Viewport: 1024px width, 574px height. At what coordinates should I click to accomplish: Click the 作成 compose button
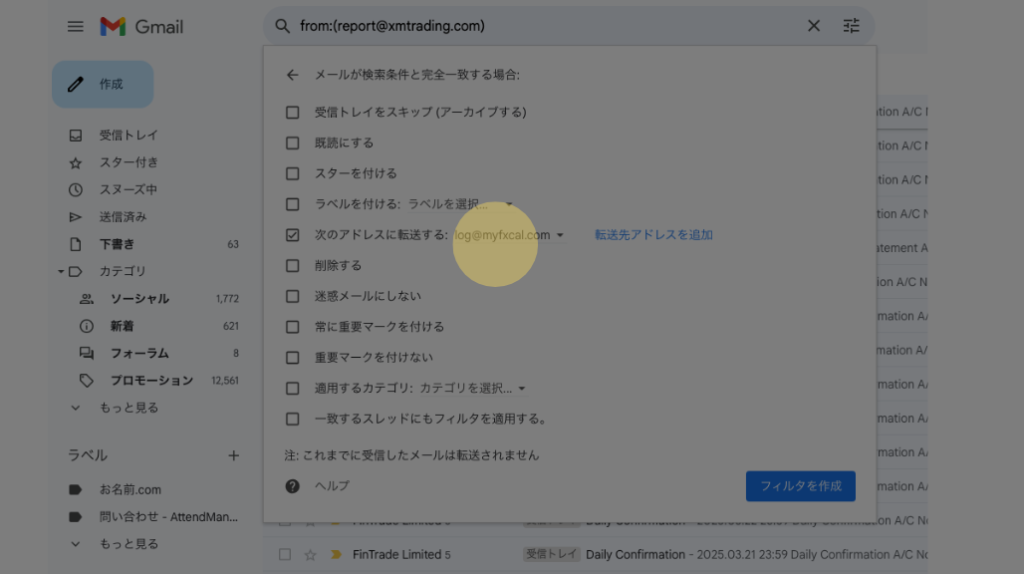click(x=103, y=85)
